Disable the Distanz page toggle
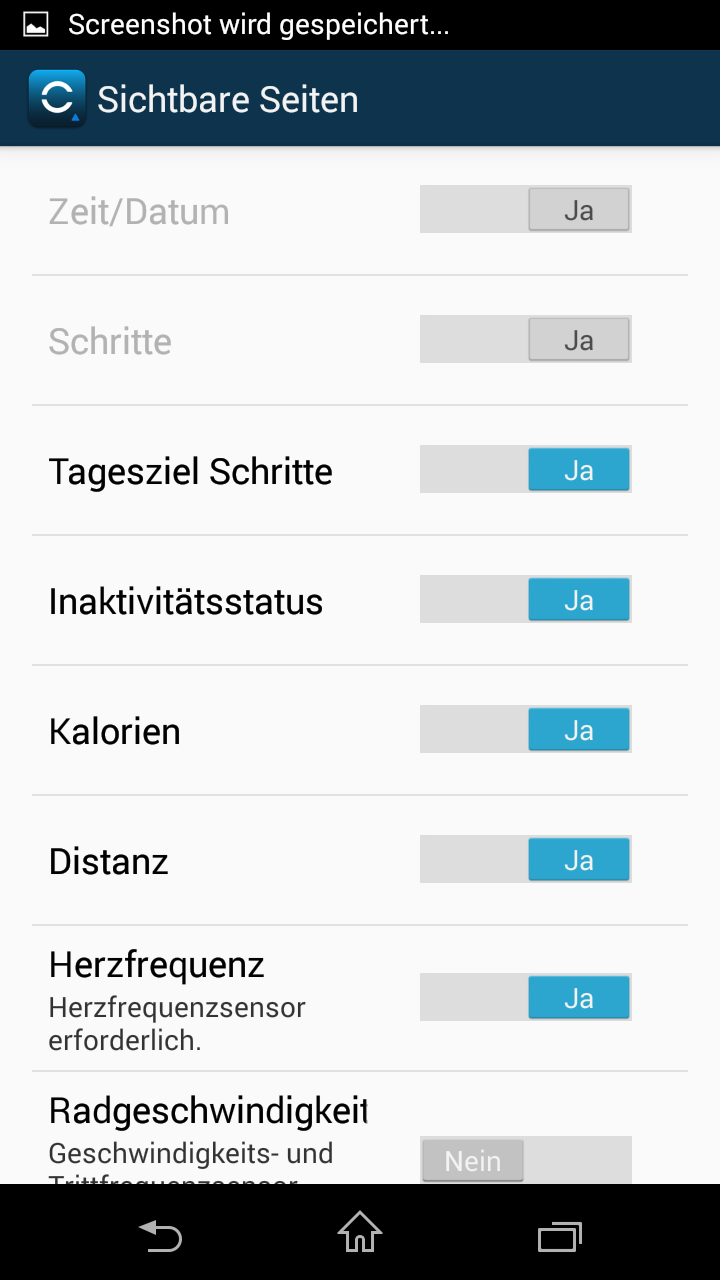The width and height of the screenshot is (720, 1280). pos(526,860)
